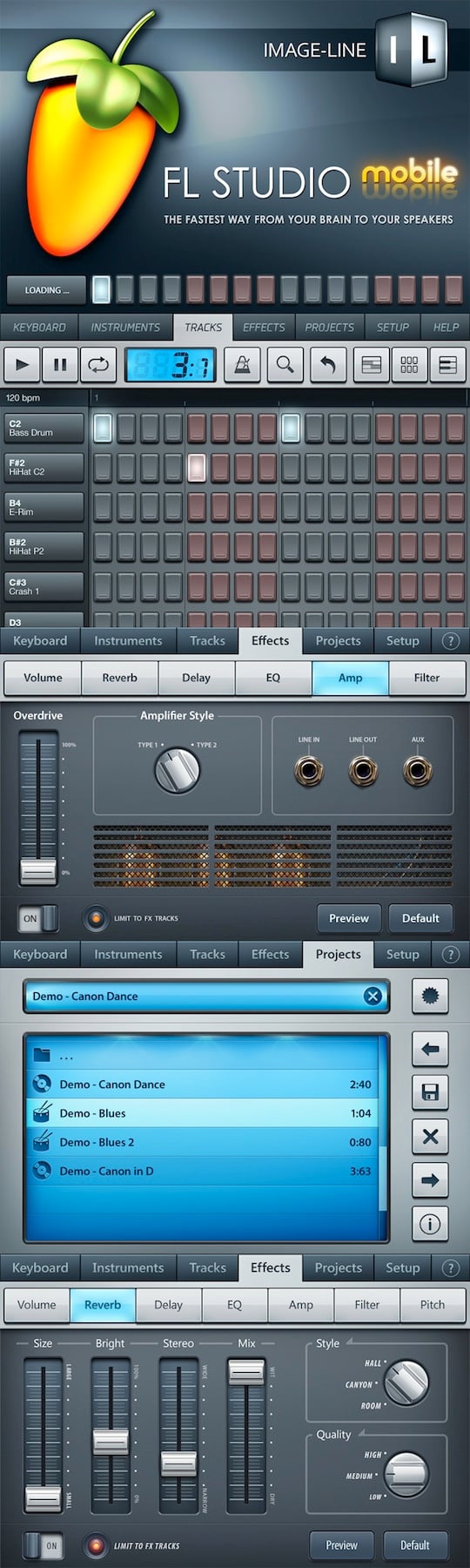The image size is (470, 1568).
Task: Select the C2 Bass Drum track button
Action: point(44,428)
